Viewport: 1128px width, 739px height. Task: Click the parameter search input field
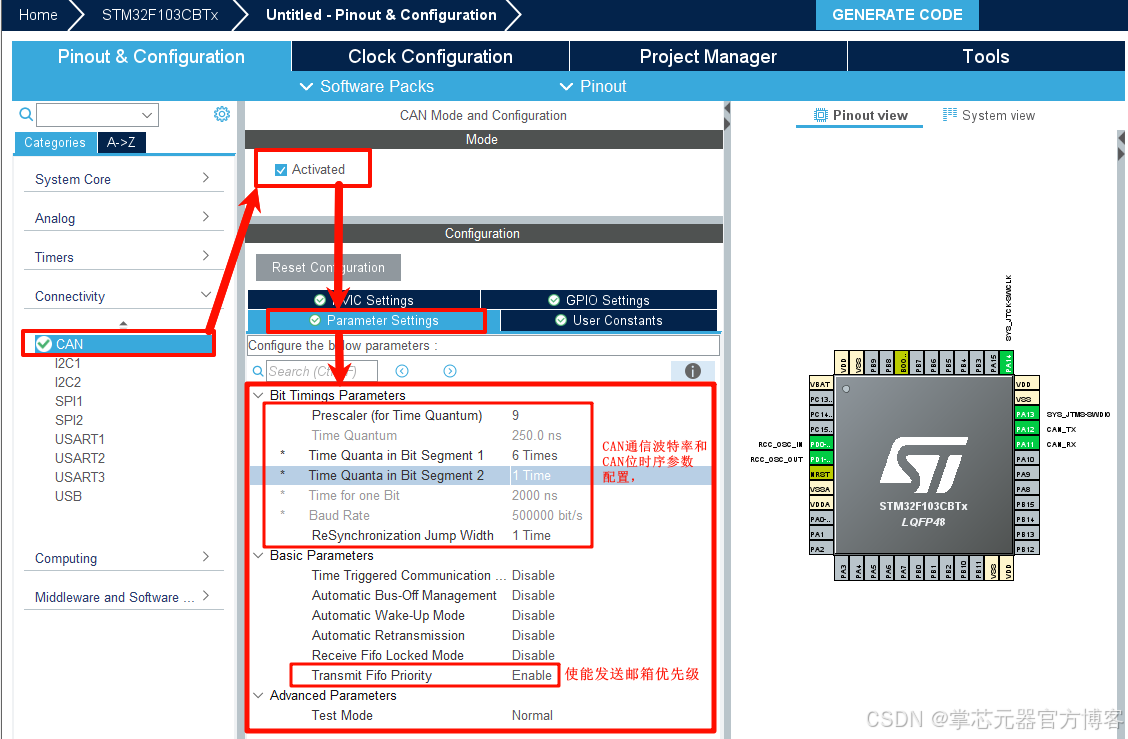tap(322, 371)
